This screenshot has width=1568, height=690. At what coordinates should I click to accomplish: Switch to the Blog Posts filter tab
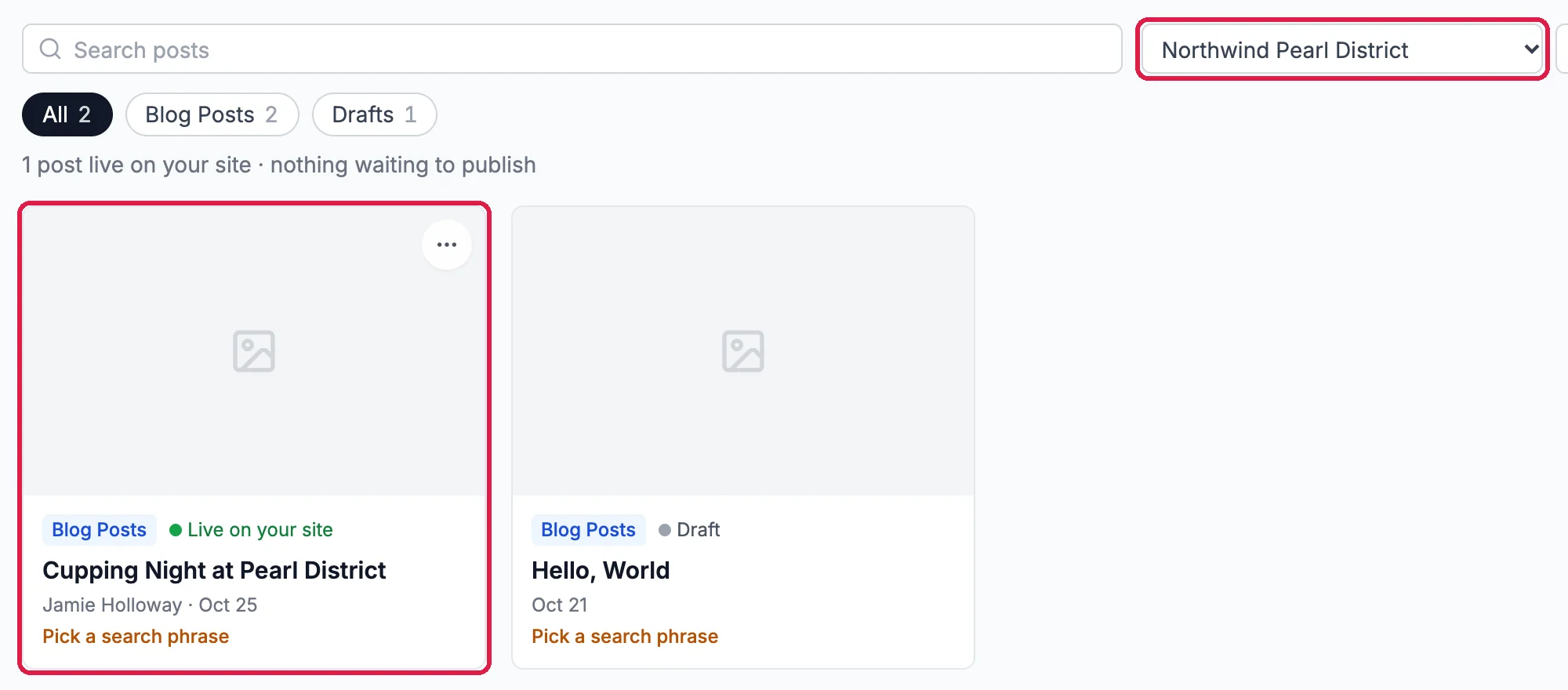[212, 114]
